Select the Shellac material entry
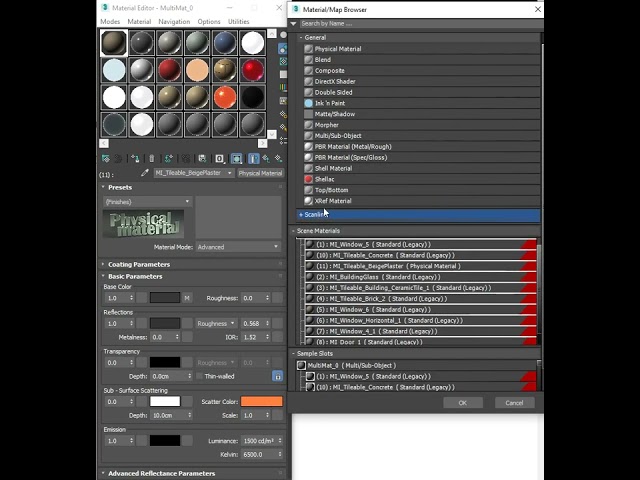Image resolution: width=640 pixels, height=480 pixels. [422, 179]
